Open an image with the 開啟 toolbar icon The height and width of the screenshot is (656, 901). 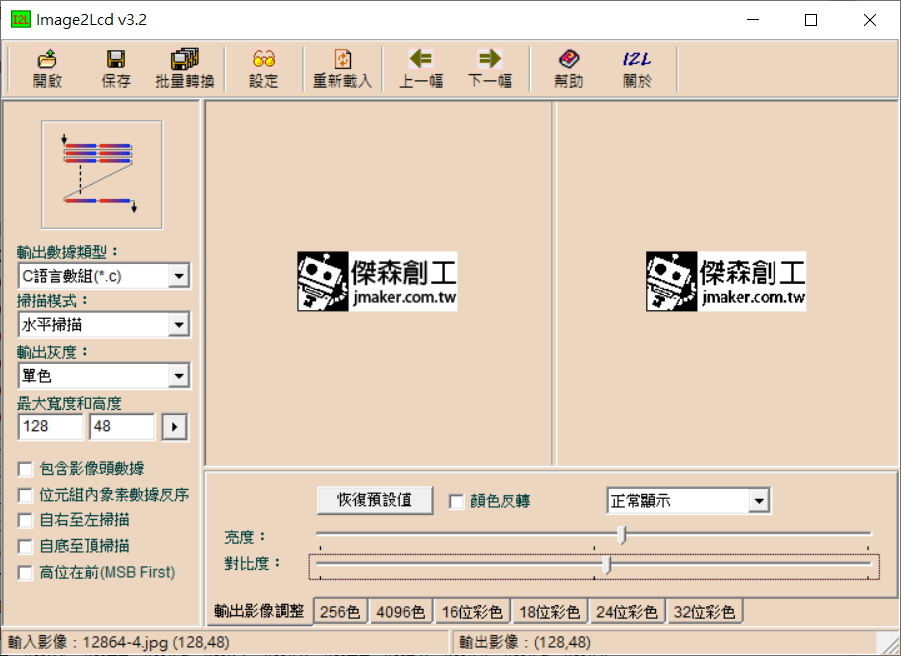point(47,68)
